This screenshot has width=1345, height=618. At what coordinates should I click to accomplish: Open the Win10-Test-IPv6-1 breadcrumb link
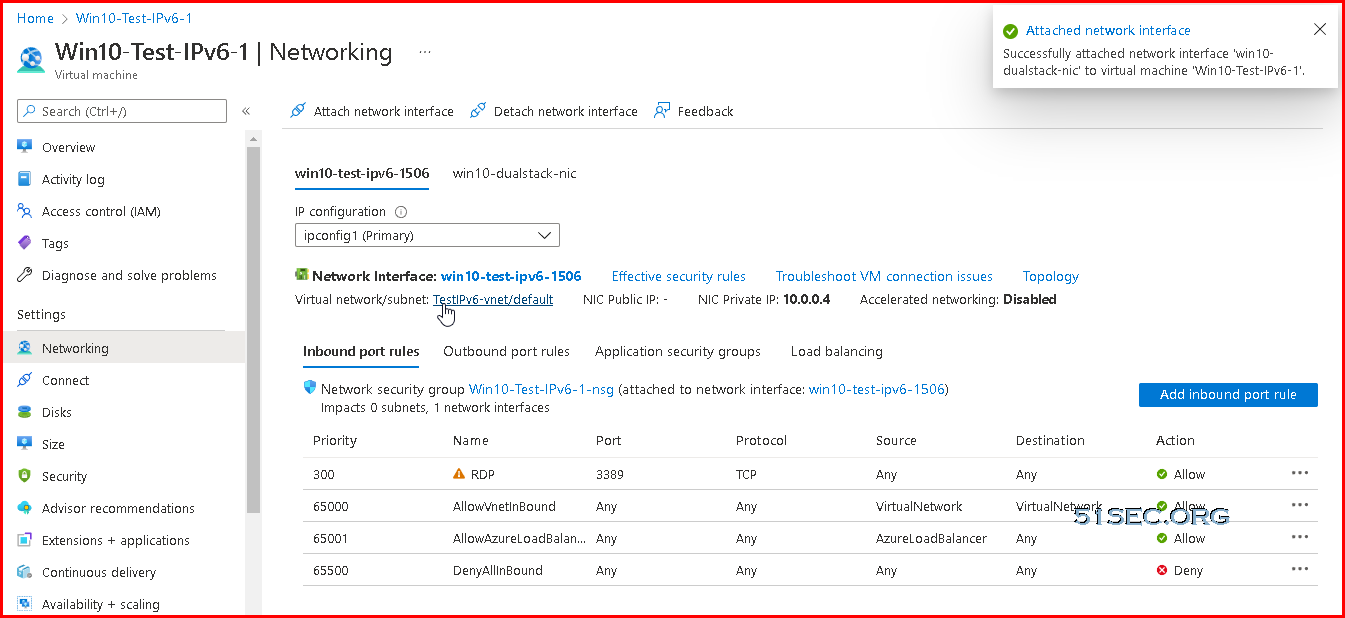click(134, 18)
